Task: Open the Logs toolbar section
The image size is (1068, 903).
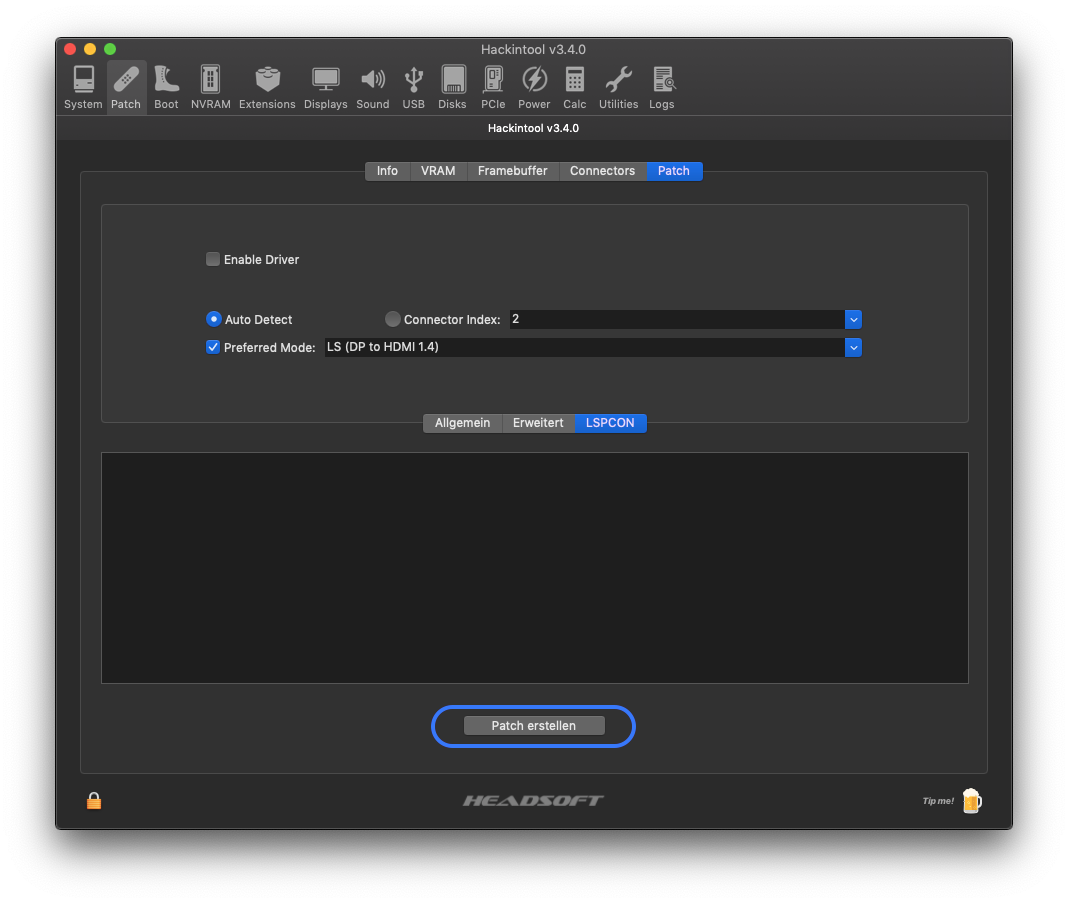Action: coord(661,88)
